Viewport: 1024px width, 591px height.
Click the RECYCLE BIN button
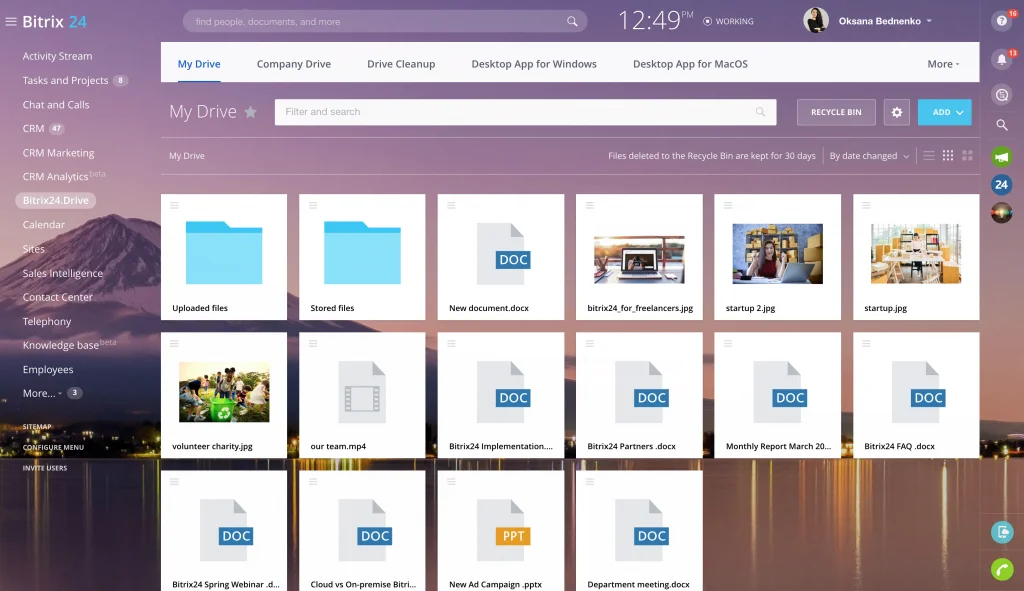(836, 113)
